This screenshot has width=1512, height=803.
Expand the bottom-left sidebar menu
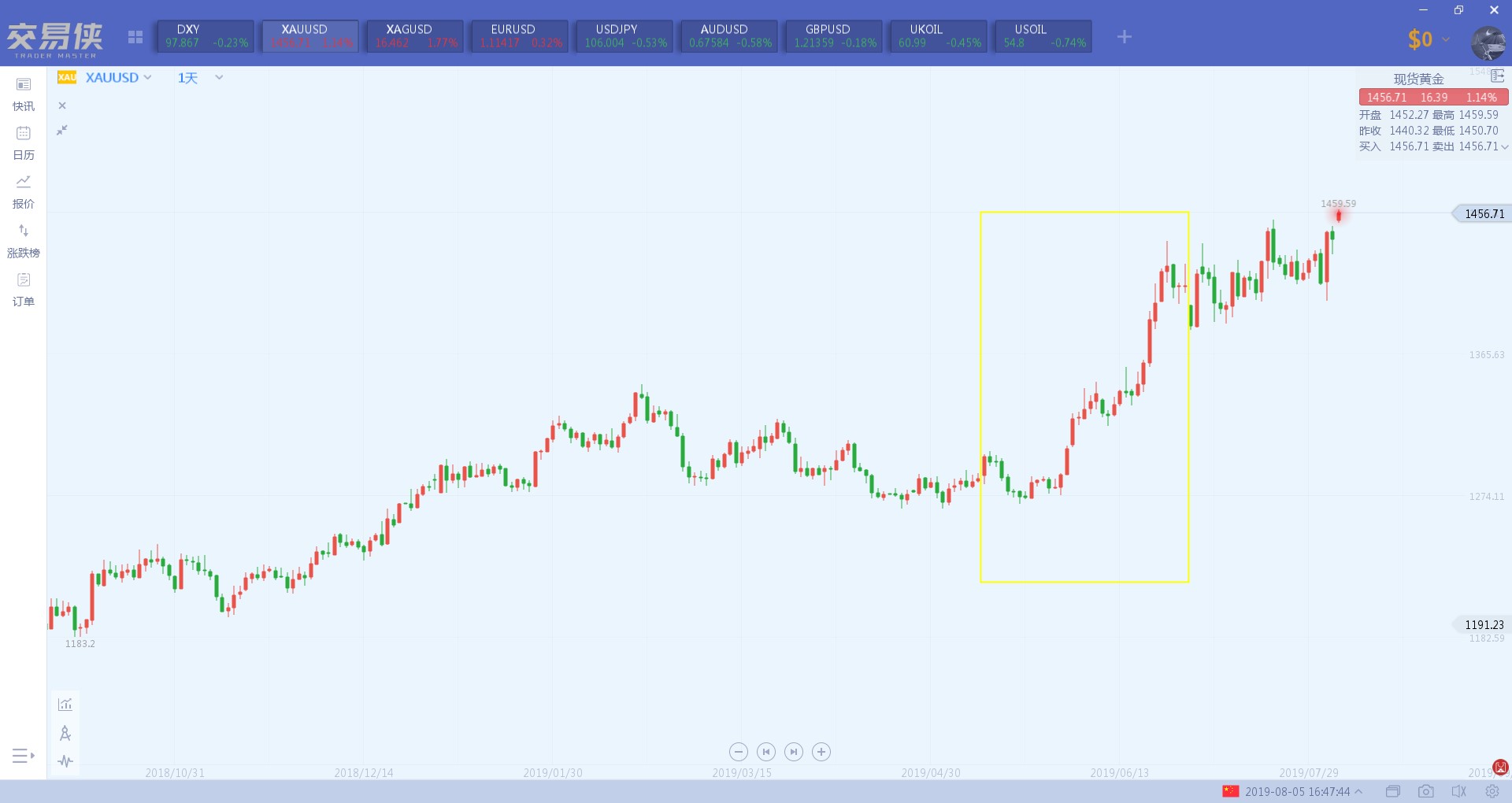tap(24, 756)
